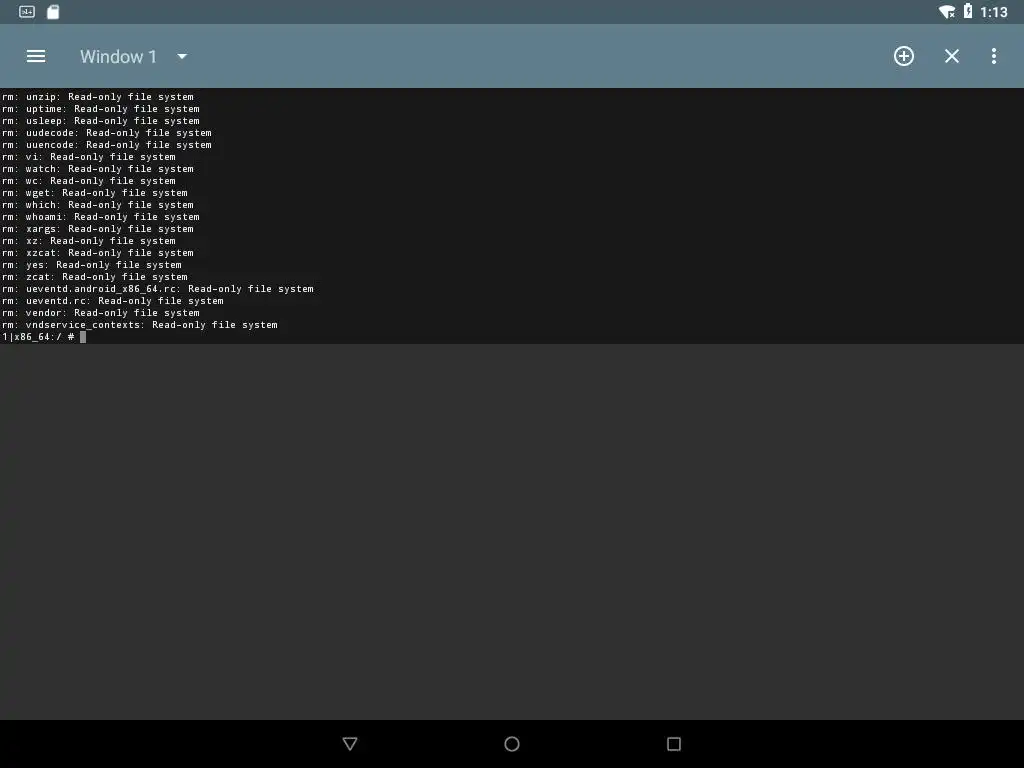Add a new terminal window
This screenshot has width=1024, height=768.
tap(904, 56)
